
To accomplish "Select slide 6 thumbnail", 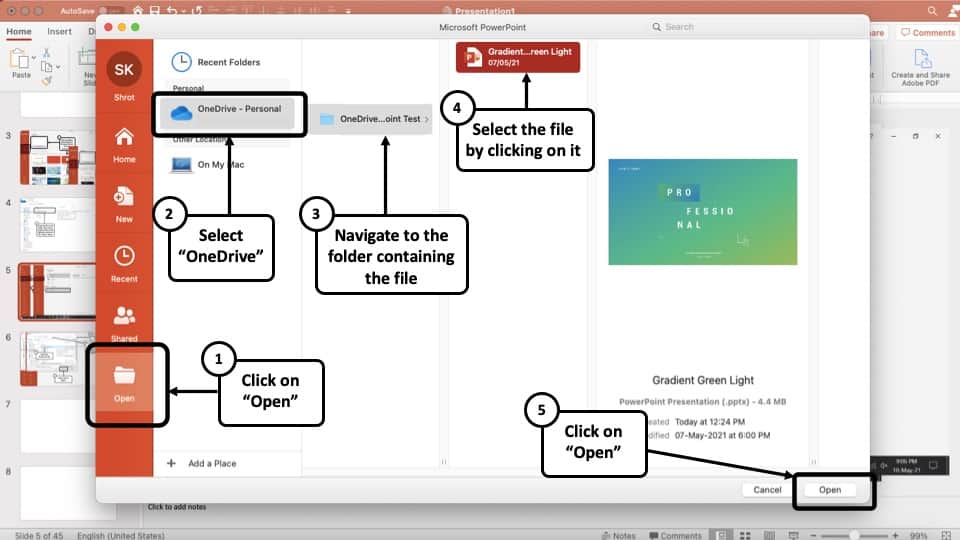I will click(56, 359).
